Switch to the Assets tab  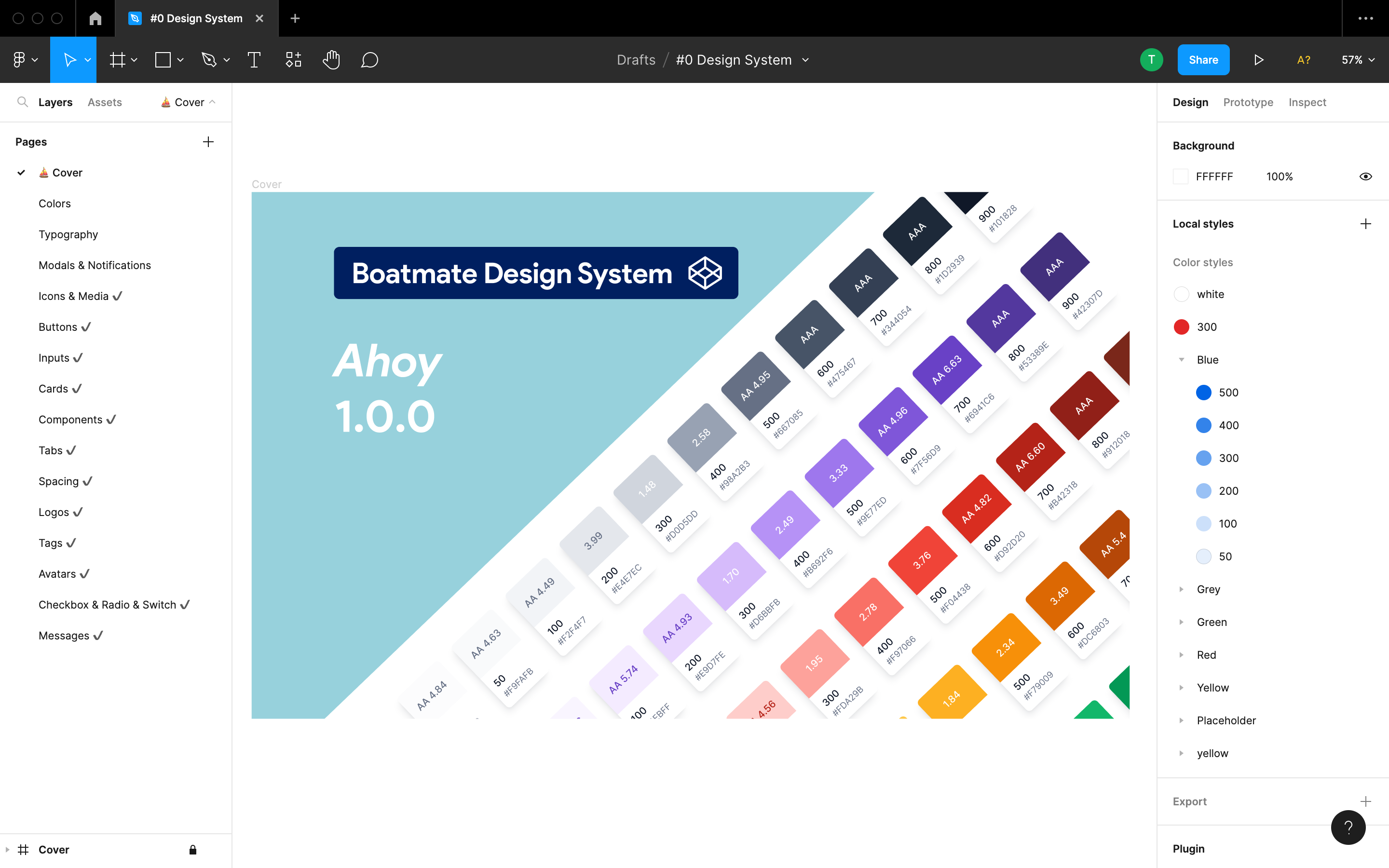tap(105, 102)
